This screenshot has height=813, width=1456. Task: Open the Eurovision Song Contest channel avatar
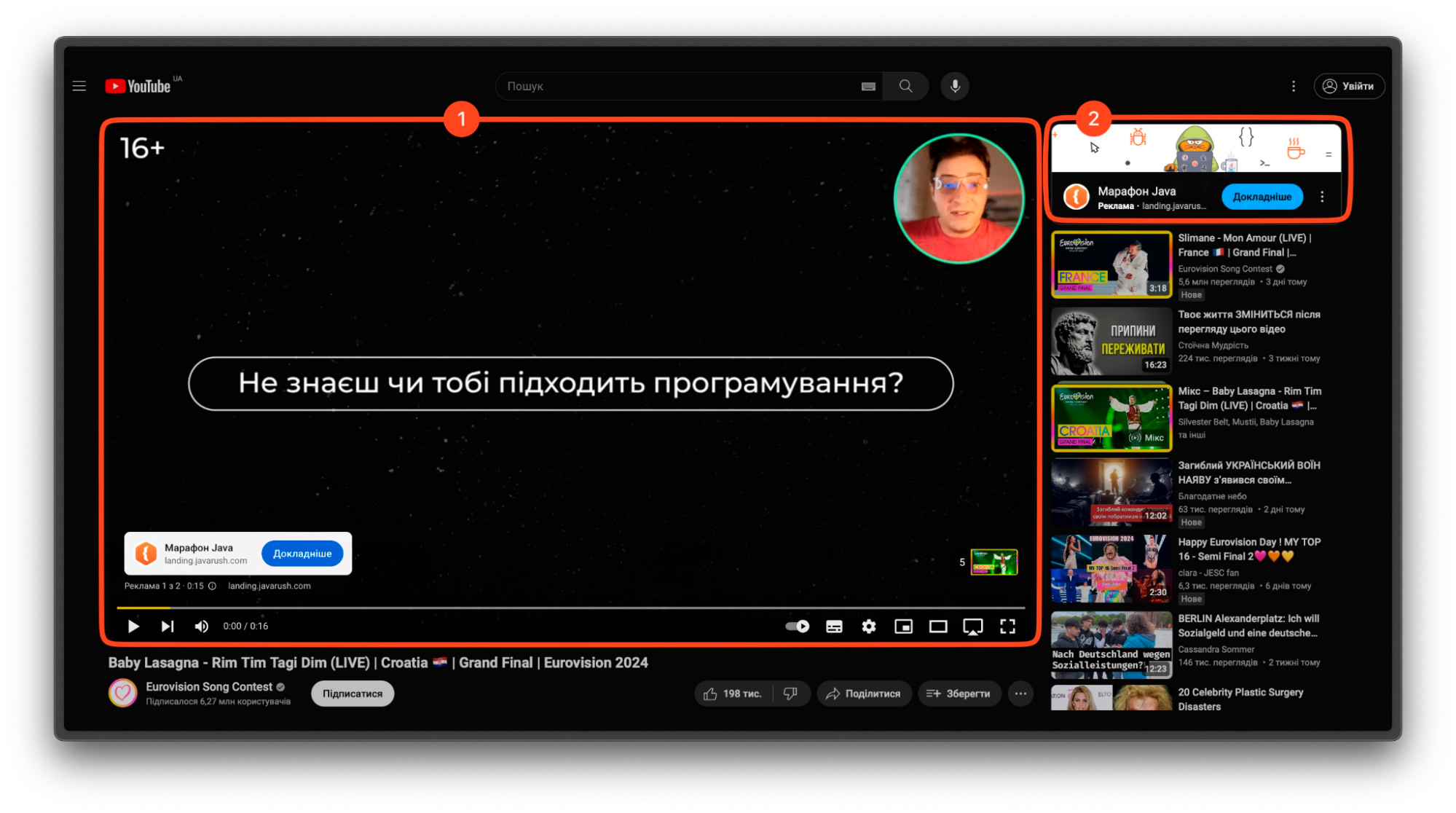pyautogui.click(x=122, y=693)
